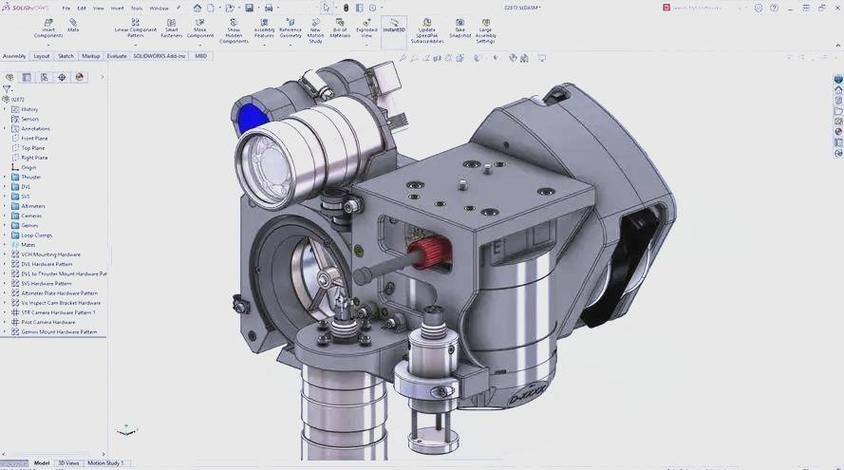Switch to DisplayManager color ball tab
This screenshot has width=844, height=470.
tap(80, 77)
